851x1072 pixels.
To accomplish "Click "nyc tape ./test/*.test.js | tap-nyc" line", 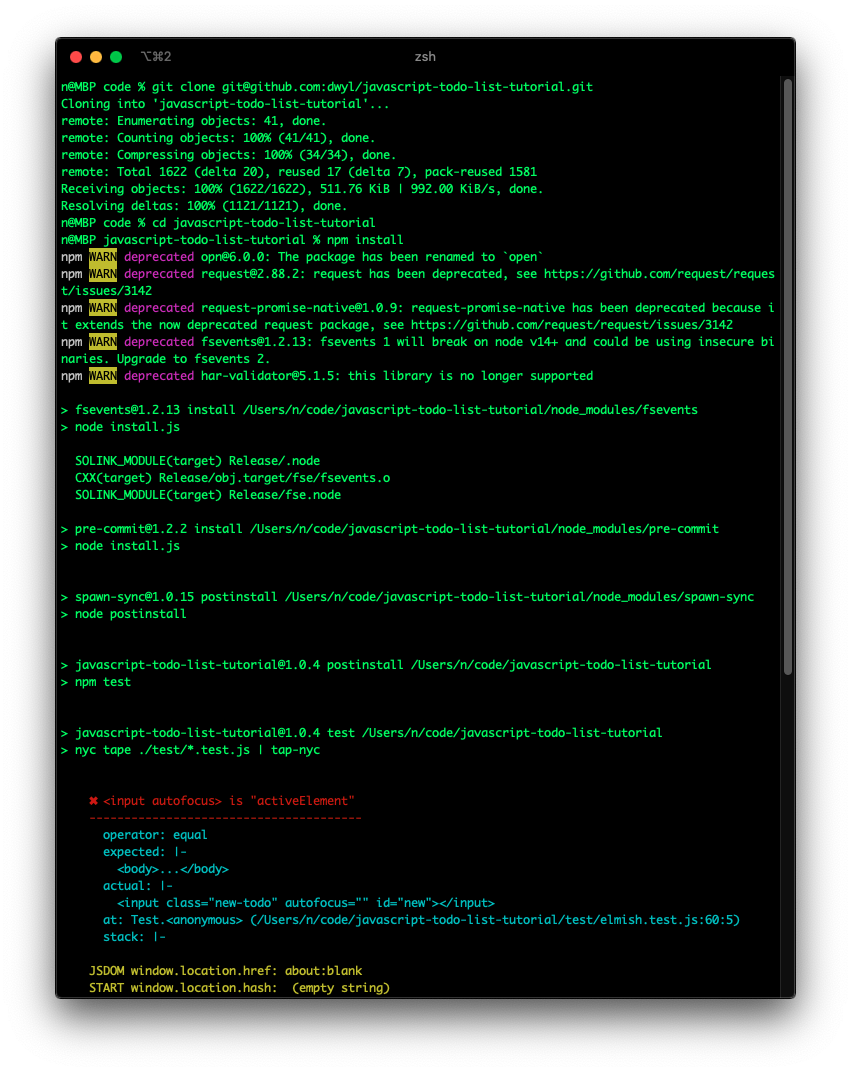I will click(190, 750).
